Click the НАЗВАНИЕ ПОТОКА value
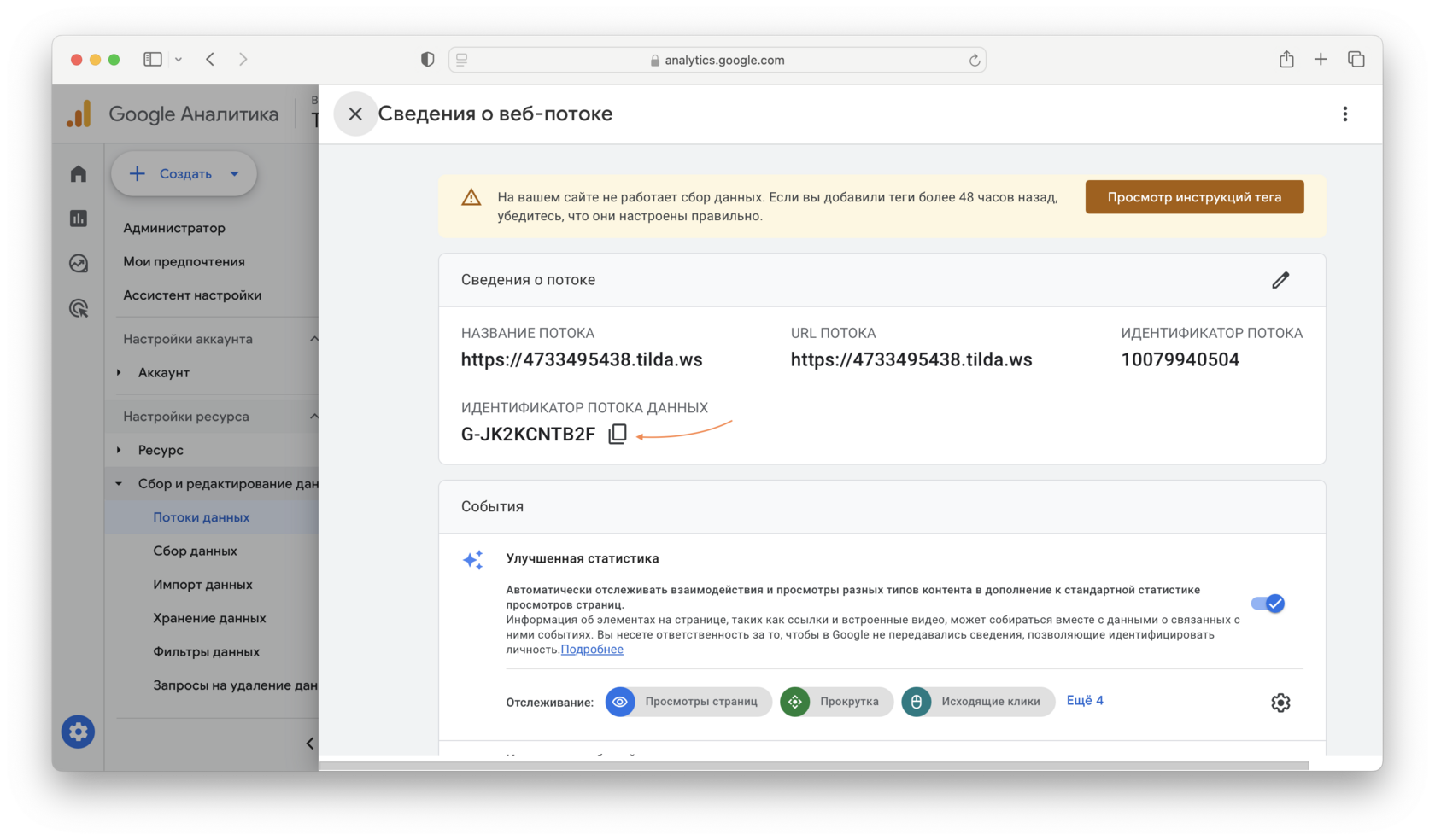Image resolution: width=1435 pixels, height=840 pixels. 582,359
